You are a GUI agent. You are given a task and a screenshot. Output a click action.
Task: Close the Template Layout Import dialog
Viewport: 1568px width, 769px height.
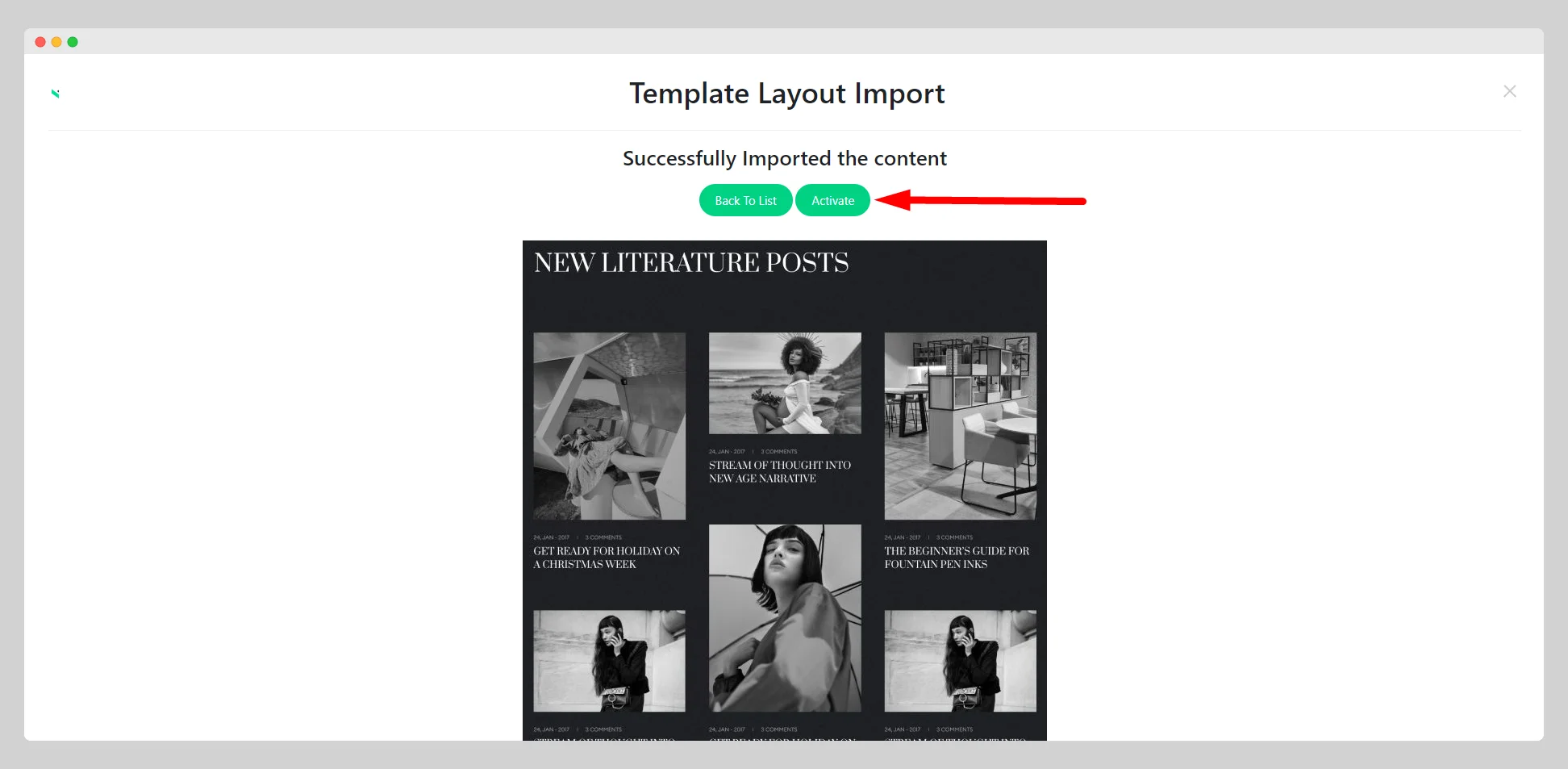point(1510,91)
